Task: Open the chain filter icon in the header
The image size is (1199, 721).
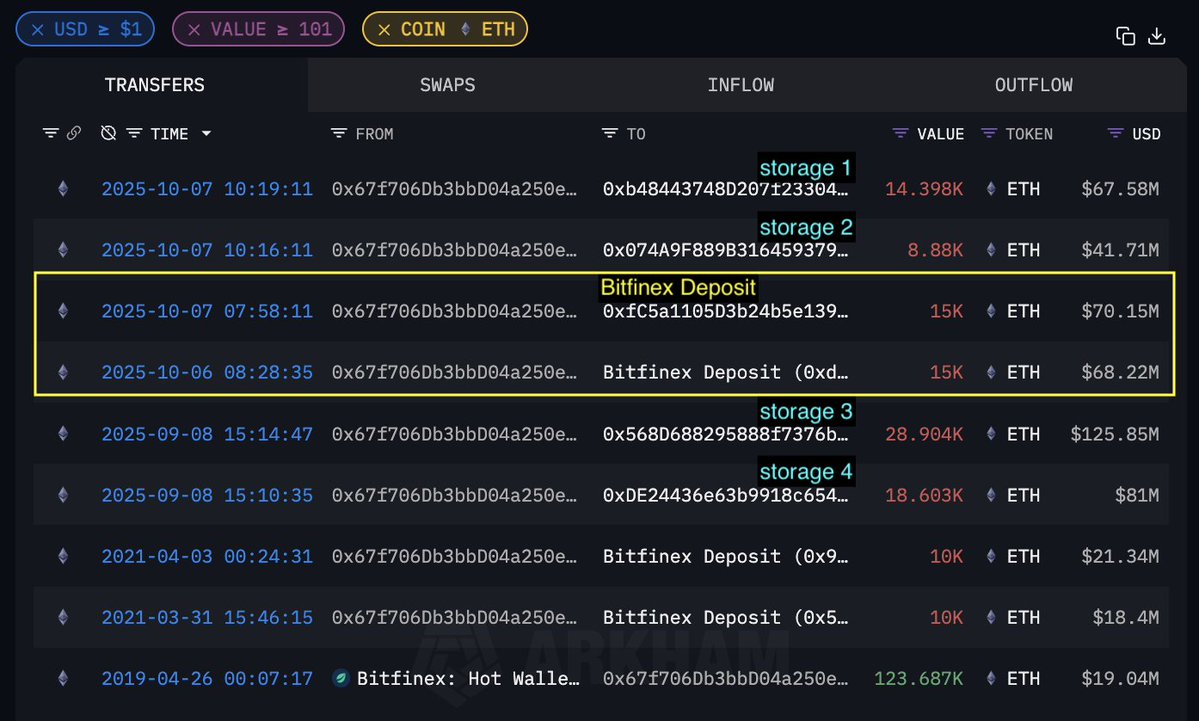Action: click(50, 133)
